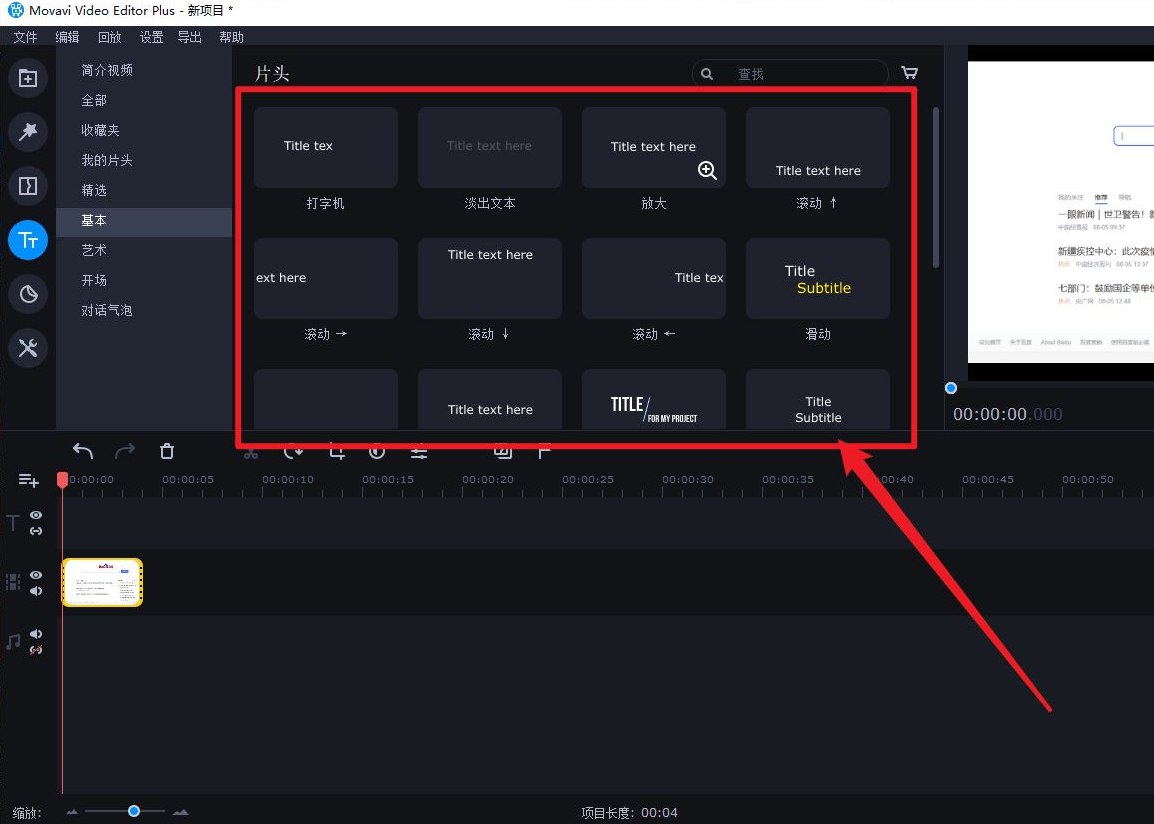Choose the 打字机 title preset
The width and height of the screenshot is (1154, 824).
325,148
